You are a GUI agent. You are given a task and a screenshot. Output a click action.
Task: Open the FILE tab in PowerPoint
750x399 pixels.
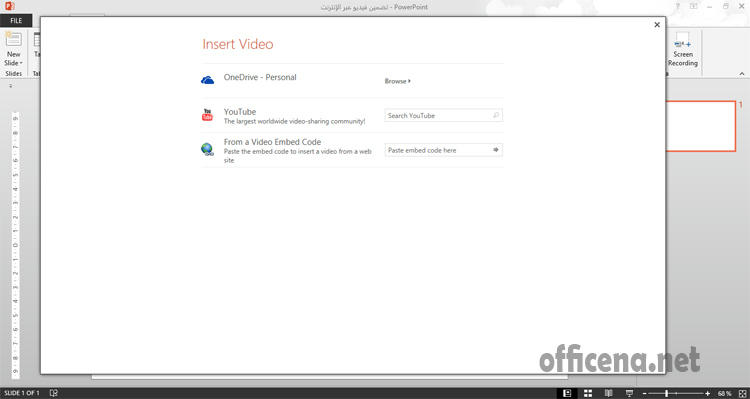pos(16,21)
